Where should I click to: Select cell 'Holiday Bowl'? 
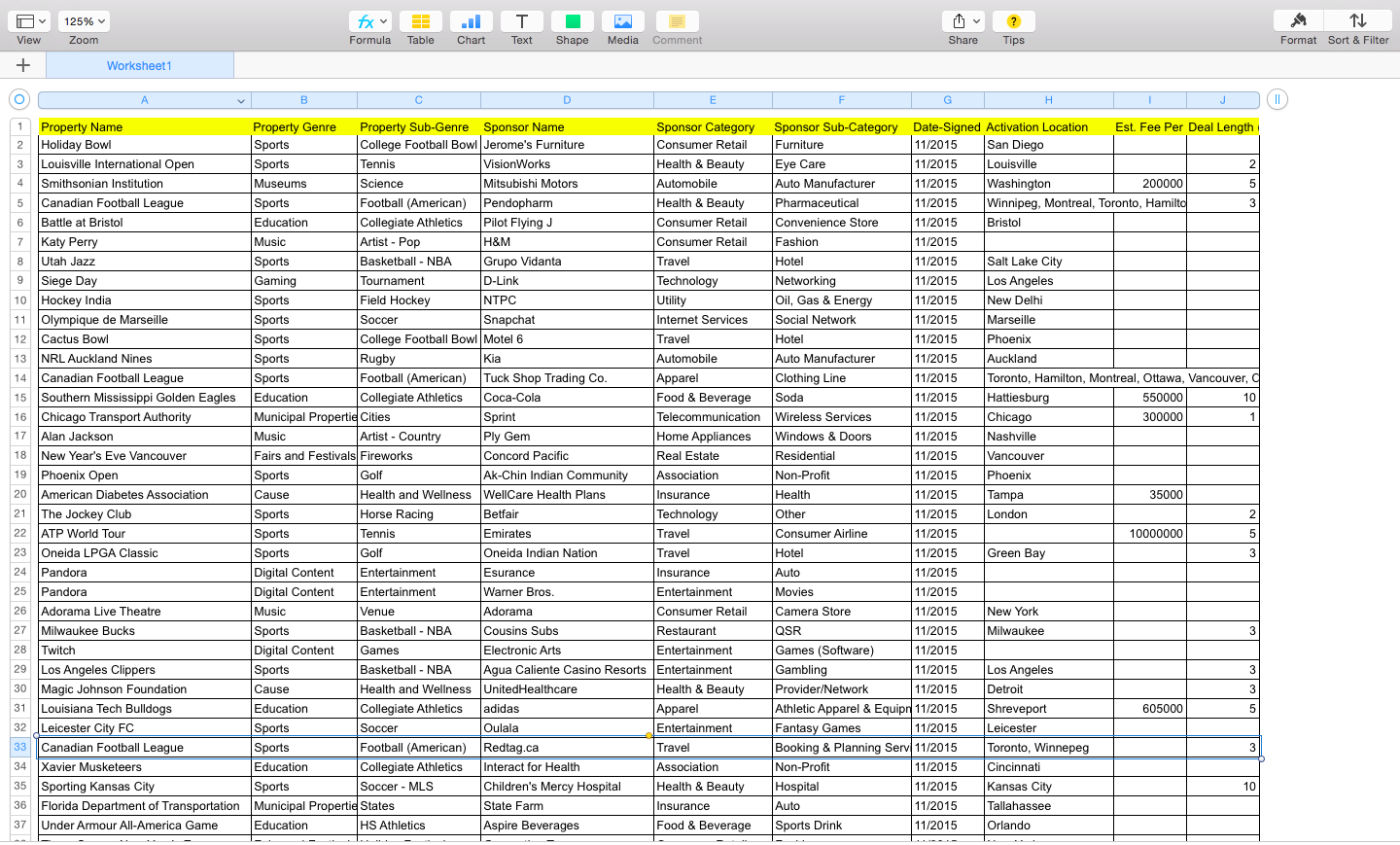point(145,145)
